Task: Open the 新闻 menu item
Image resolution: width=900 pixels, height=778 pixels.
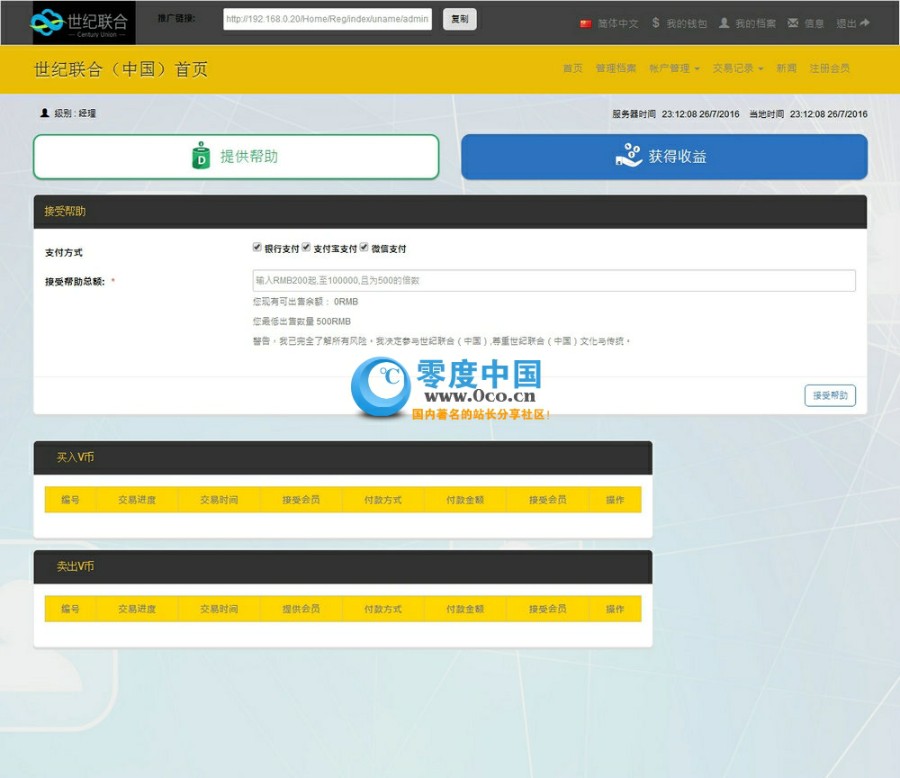Action: coord(789,68)
